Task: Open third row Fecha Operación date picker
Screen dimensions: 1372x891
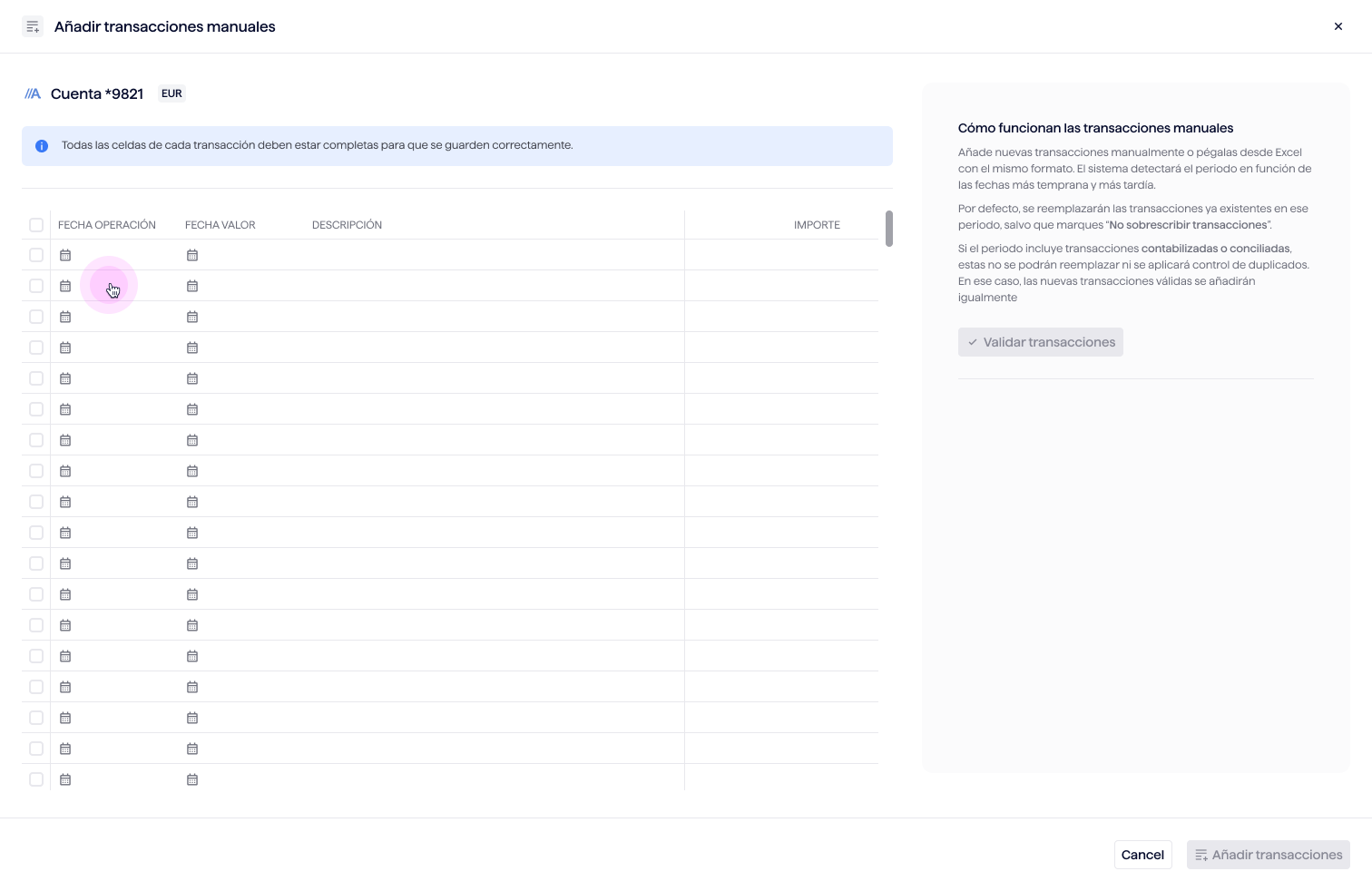Action: (x=65, y=317)
